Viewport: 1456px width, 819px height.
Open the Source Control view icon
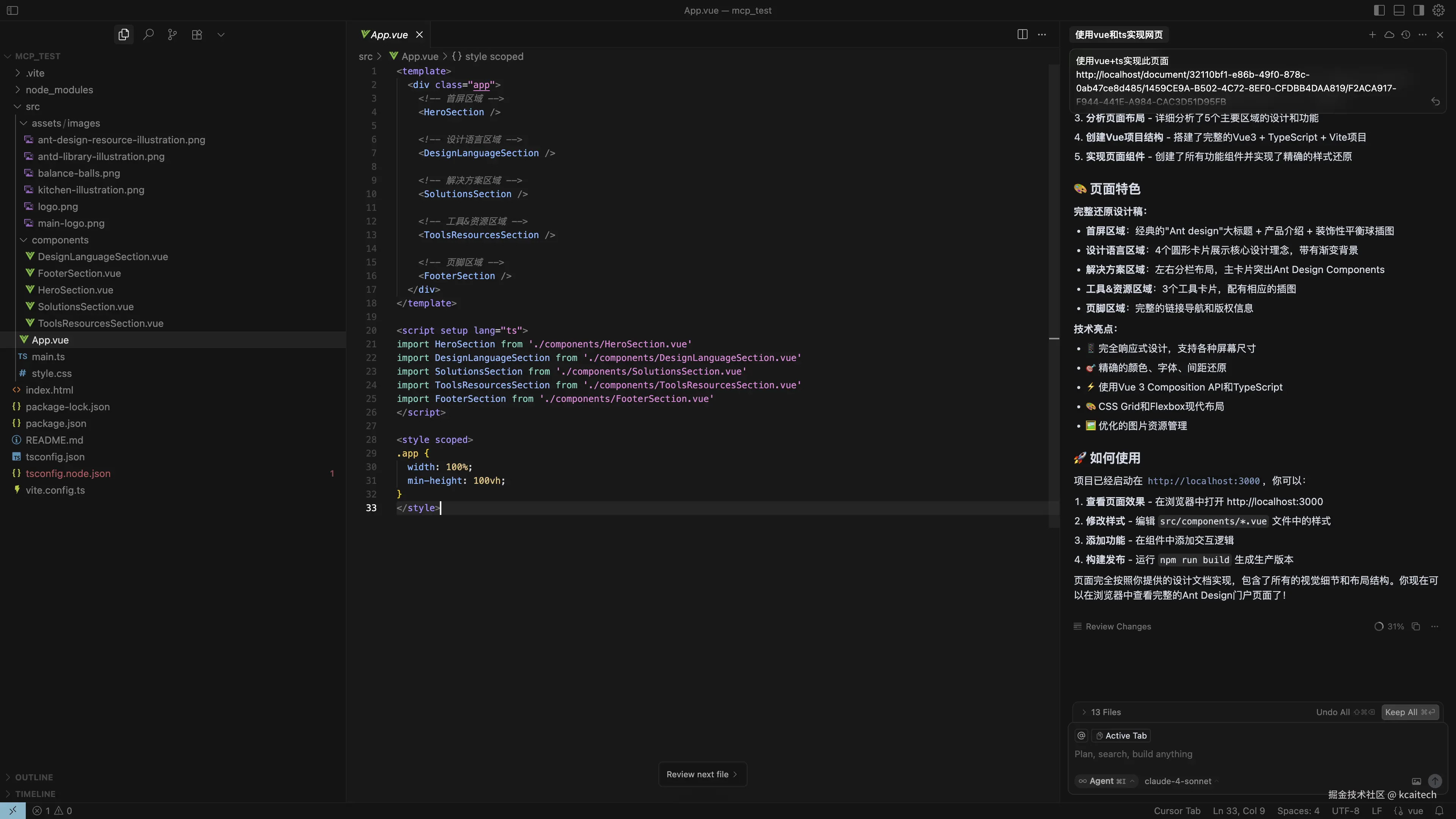tap(173, 35)
